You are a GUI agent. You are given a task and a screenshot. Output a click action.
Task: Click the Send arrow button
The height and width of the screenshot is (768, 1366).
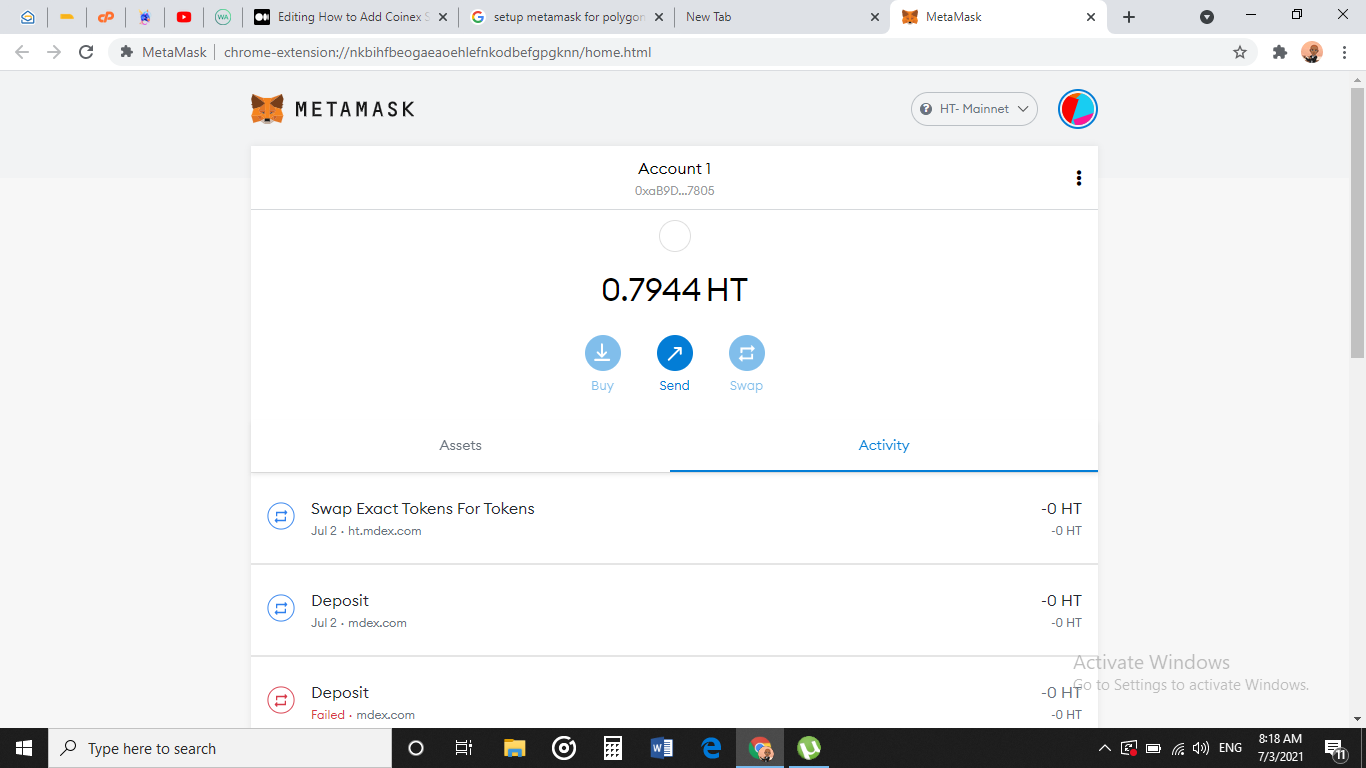[x=674, y=353]
